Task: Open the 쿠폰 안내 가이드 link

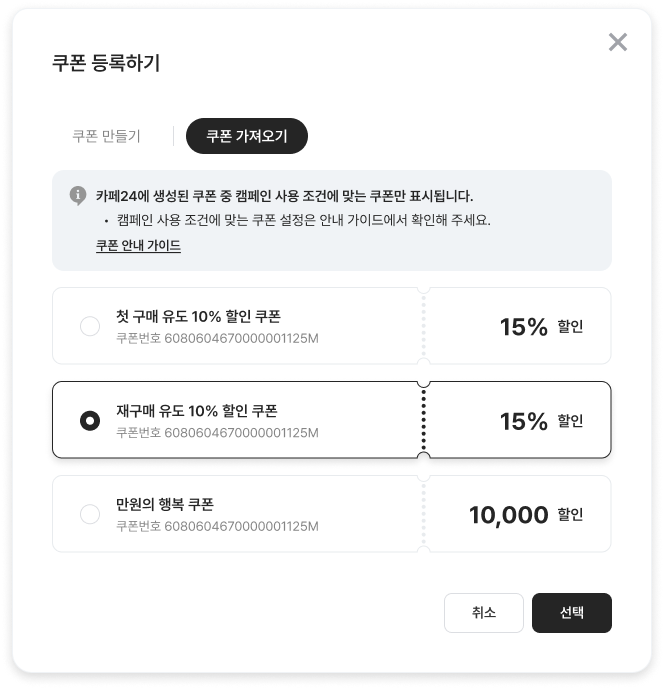Action: tap(138, 245)
